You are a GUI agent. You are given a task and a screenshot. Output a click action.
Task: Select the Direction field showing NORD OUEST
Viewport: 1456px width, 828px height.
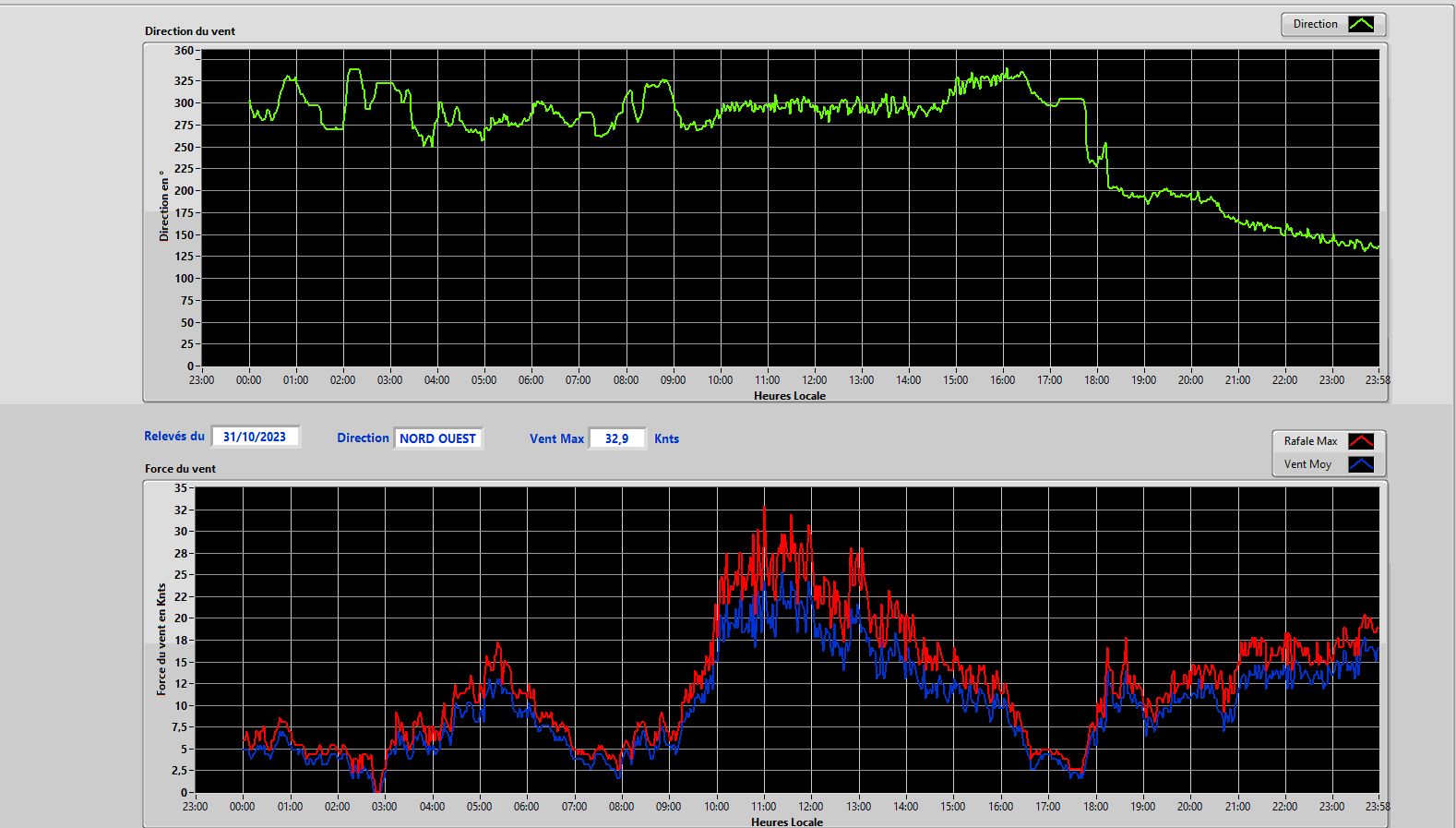438,438
